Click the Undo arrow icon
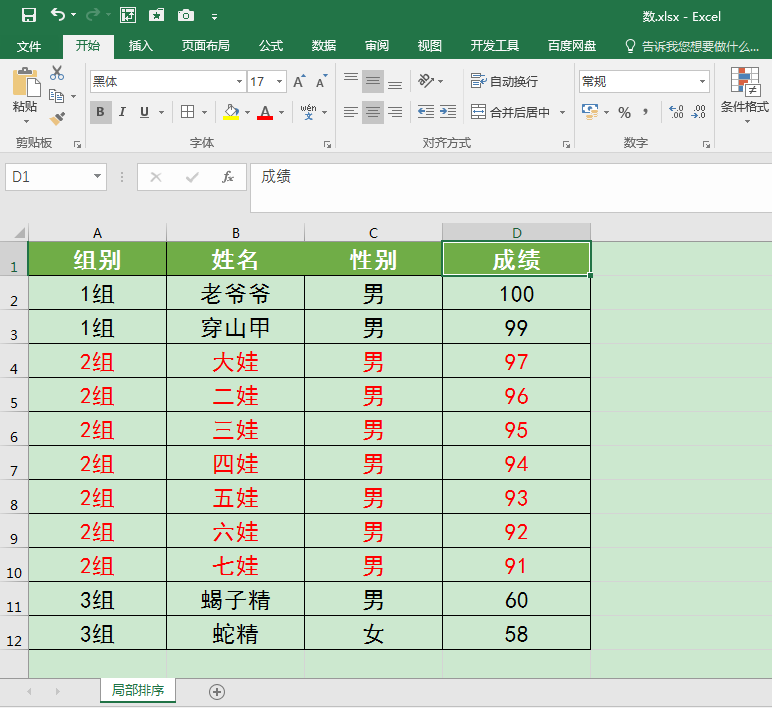 (x=58, y=15)
